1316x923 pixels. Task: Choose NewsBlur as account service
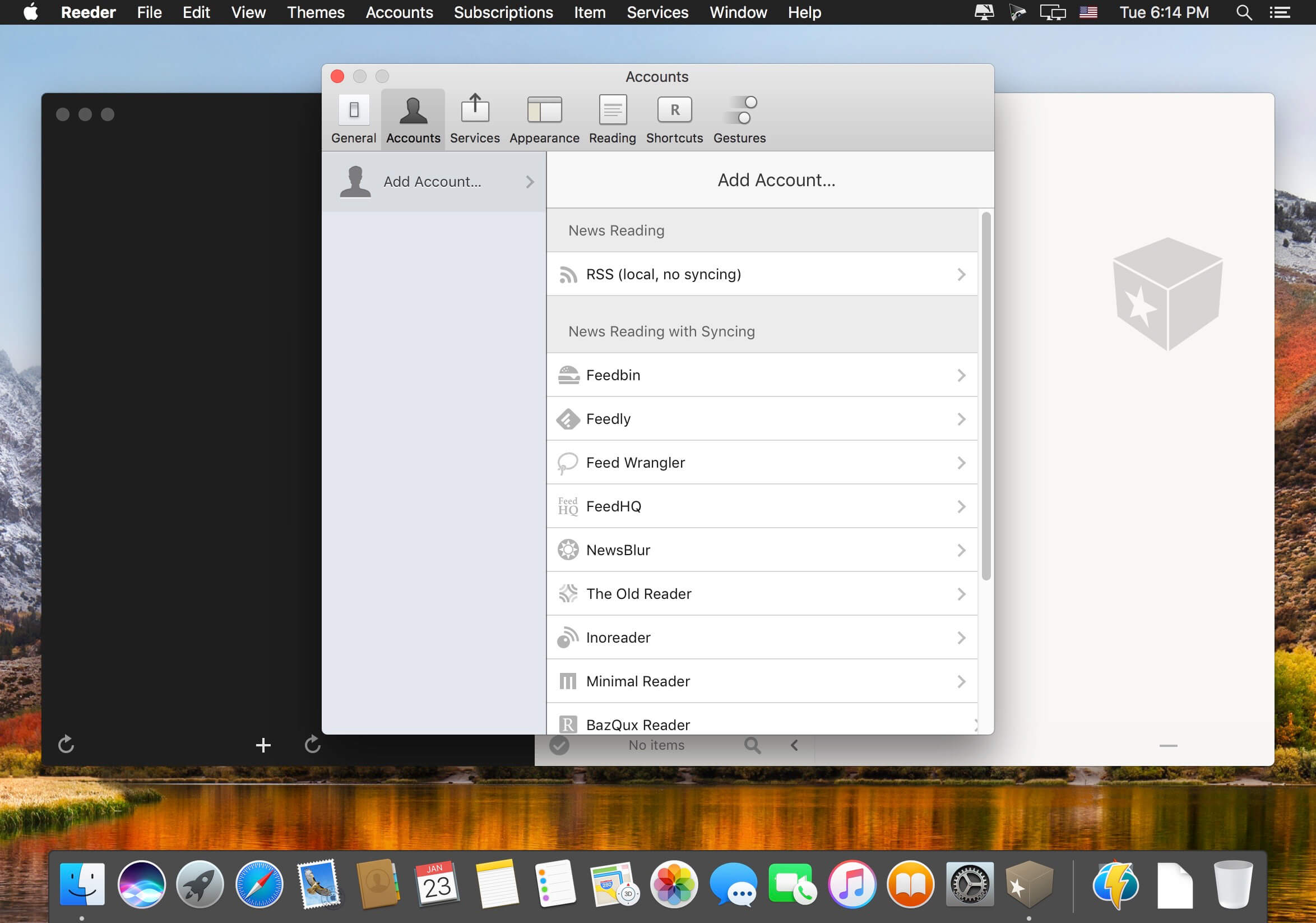tap(762, 550)
